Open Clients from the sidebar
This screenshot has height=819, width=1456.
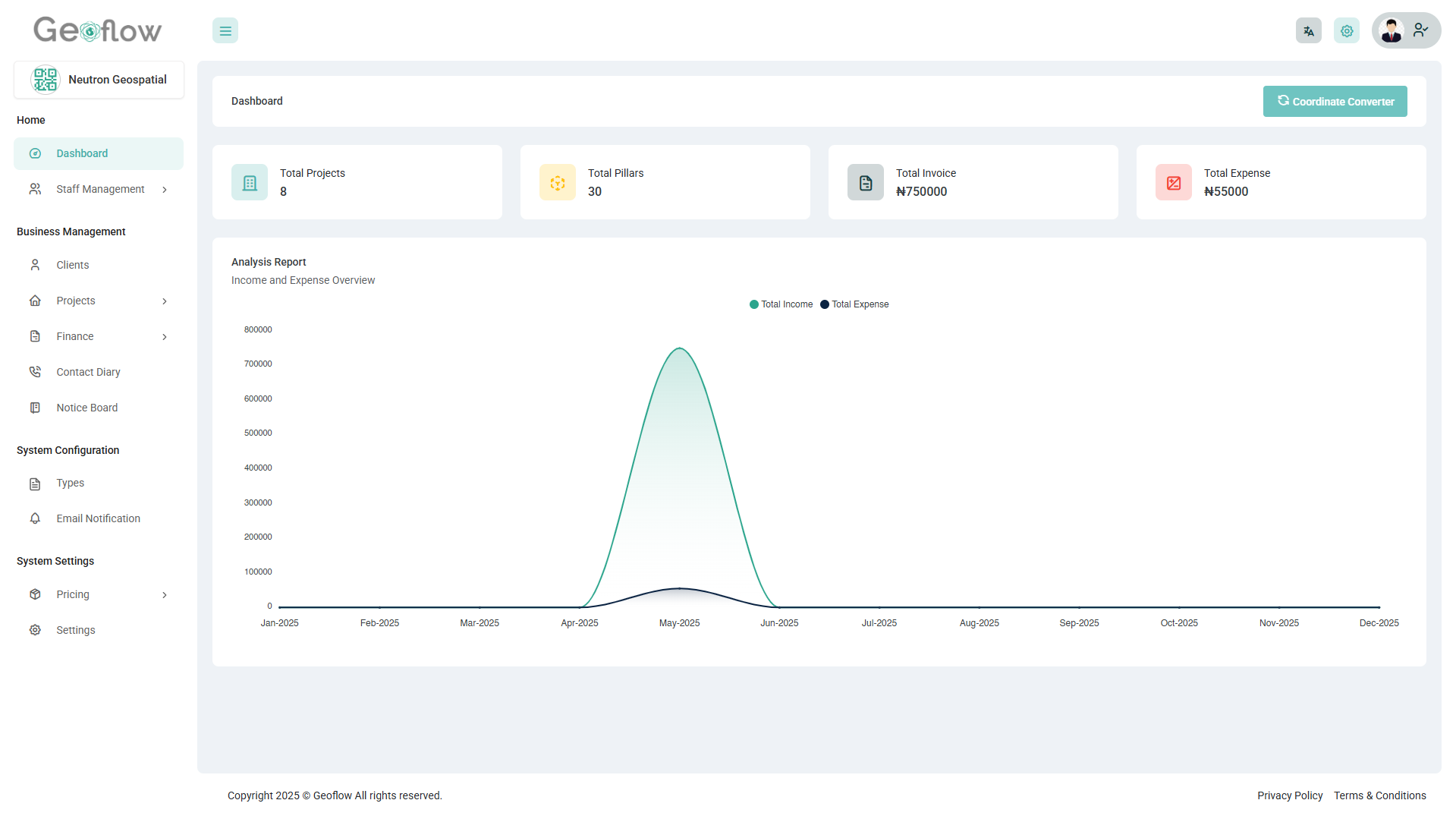click(x=73, y=265)
